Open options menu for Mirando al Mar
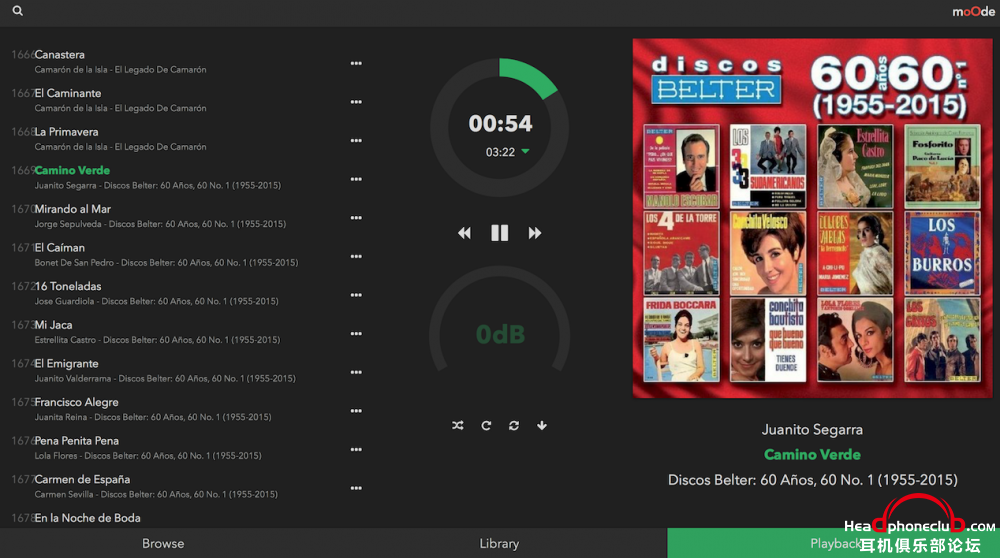Image resolution: width=1000 pixels, height=558 pixels. (x=356, y=217)
